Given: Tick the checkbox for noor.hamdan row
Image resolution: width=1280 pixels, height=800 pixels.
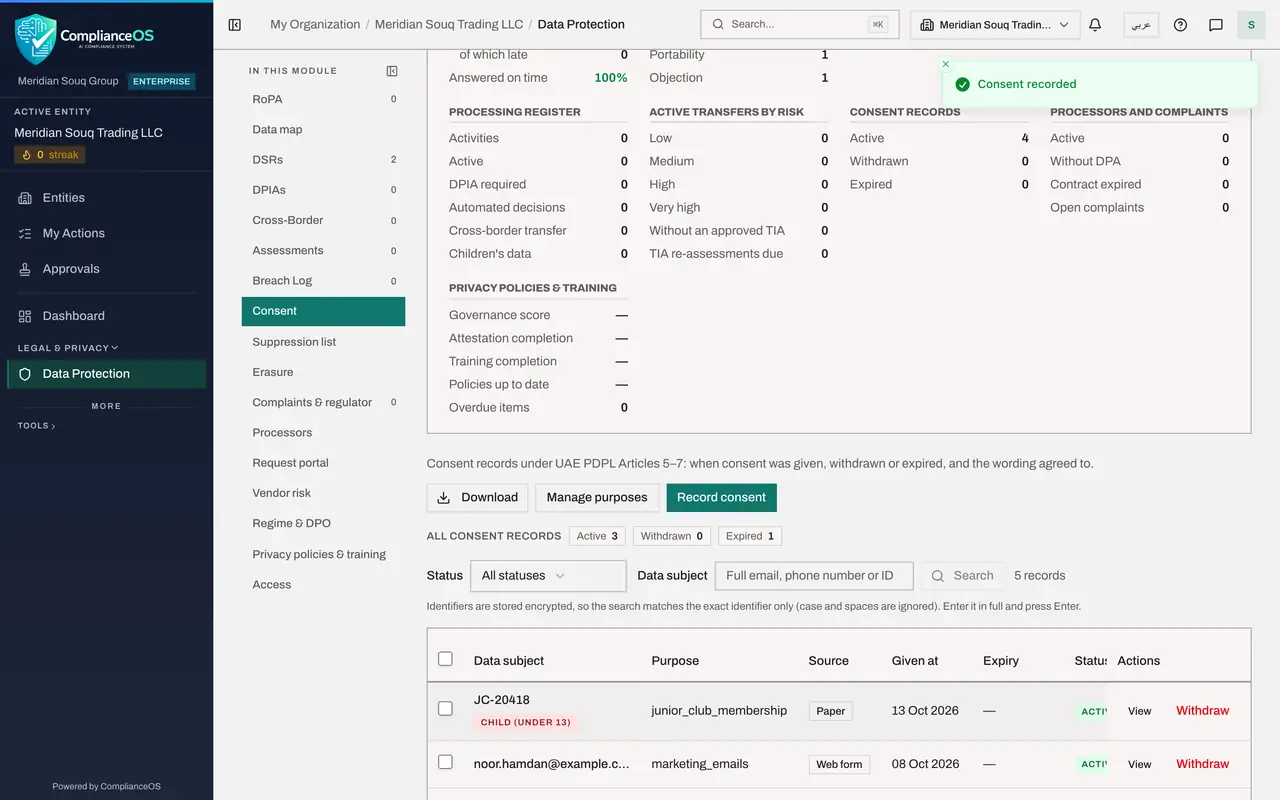Looking at the screenshot, I should [446, 762].
